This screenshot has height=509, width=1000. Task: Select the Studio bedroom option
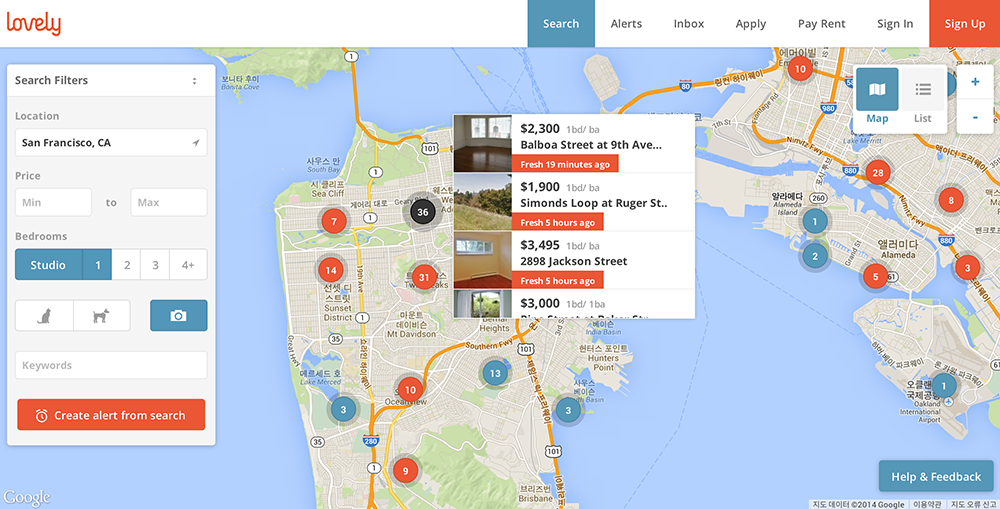click(x=48, y=265)
